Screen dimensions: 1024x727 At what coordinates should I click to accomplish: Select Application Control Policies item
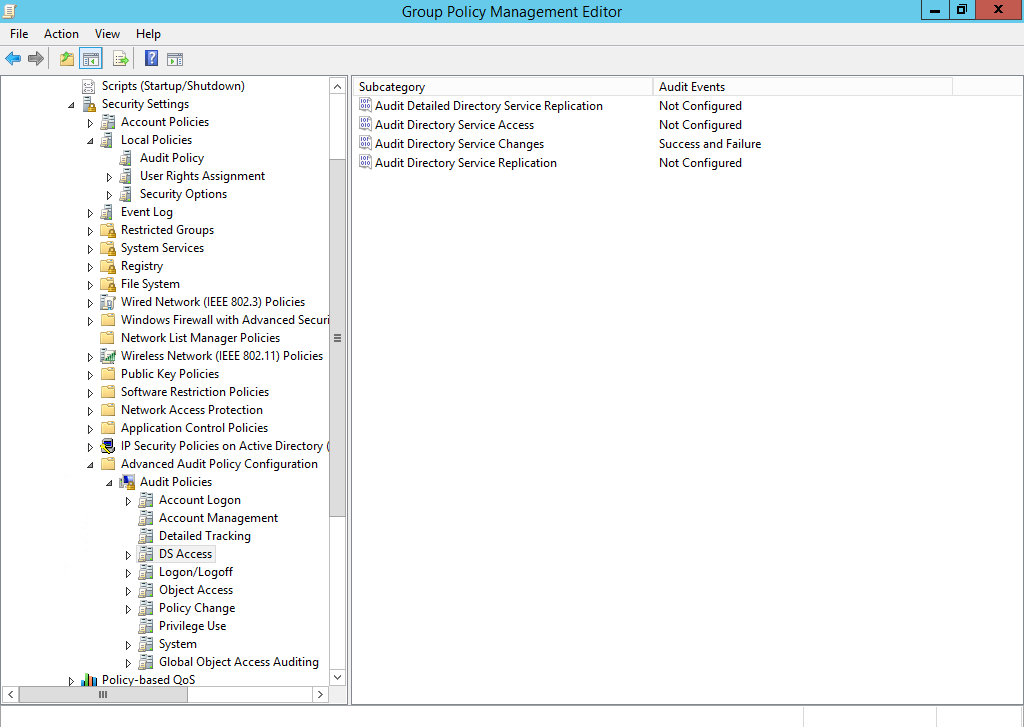[x=194, y=428]
